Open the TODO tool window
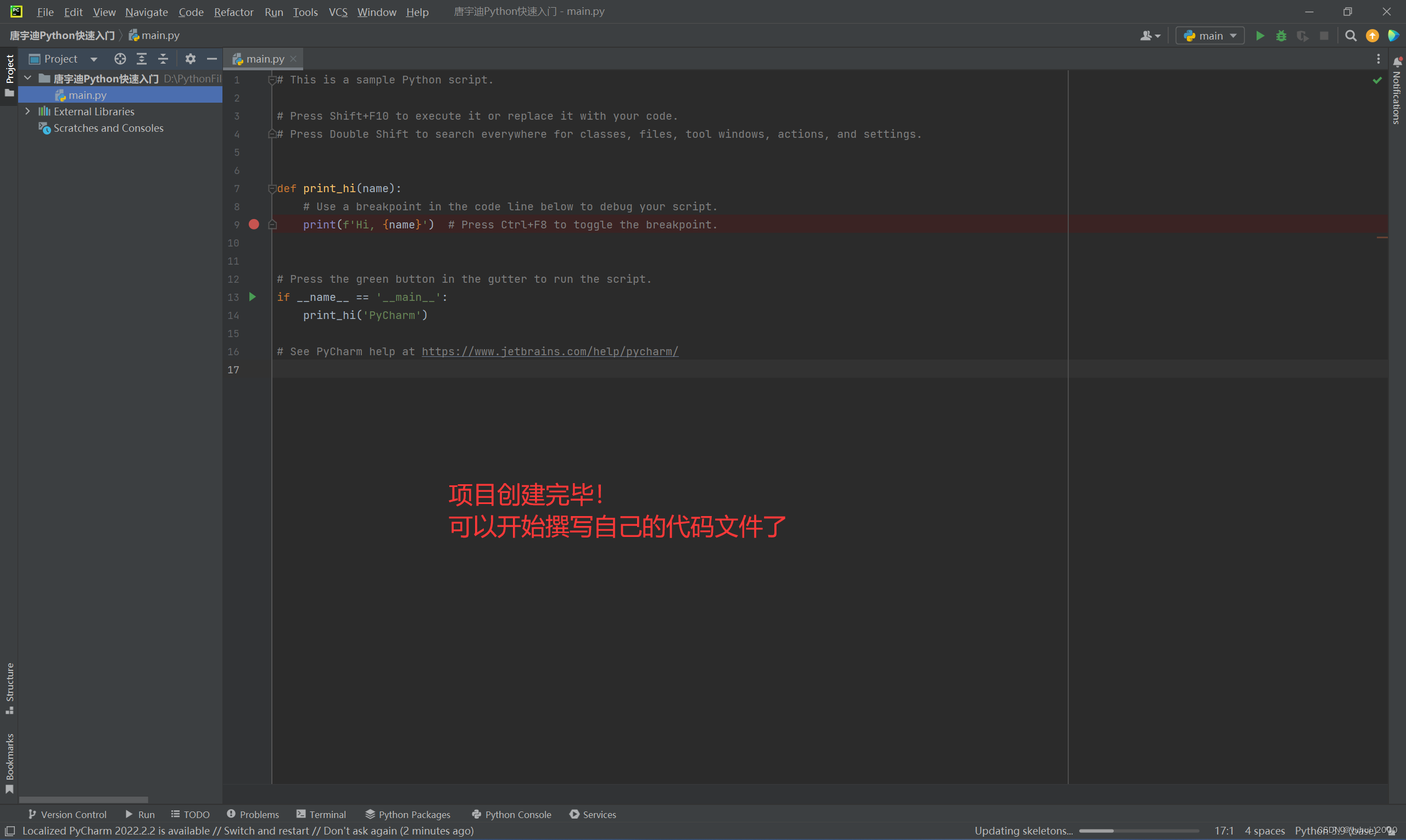 coord(190,814)
